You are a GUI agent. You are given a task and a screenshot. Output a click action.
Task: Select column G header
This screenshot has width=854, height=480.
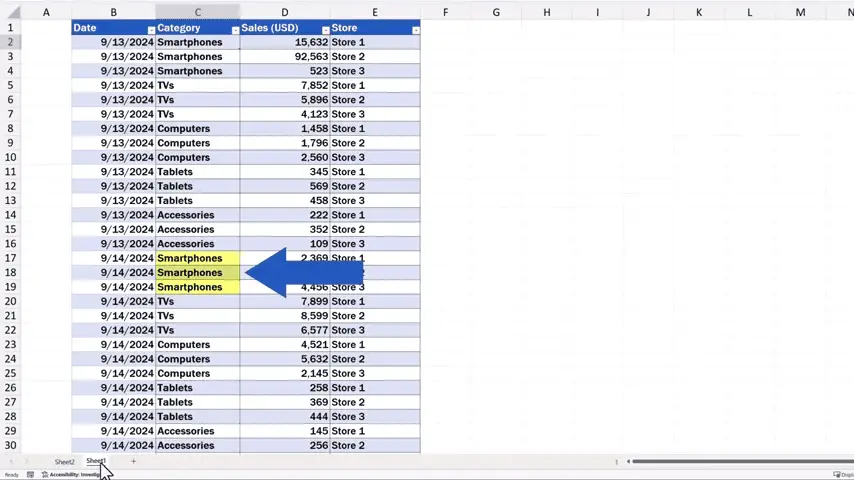point(496,12)
